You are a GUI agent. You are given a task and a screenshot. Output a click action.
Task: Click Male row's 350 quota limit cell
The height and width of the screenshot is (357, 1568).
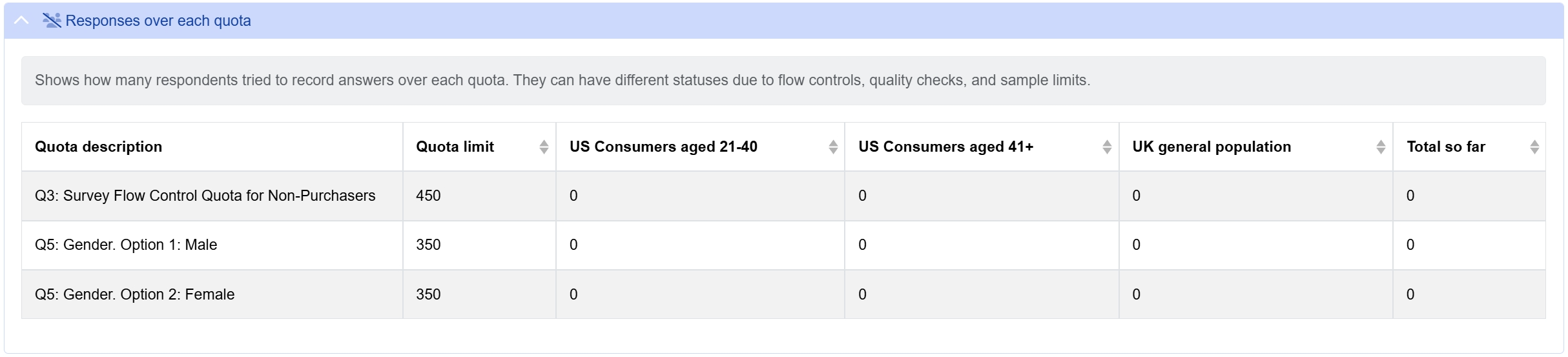coord(428,245)
